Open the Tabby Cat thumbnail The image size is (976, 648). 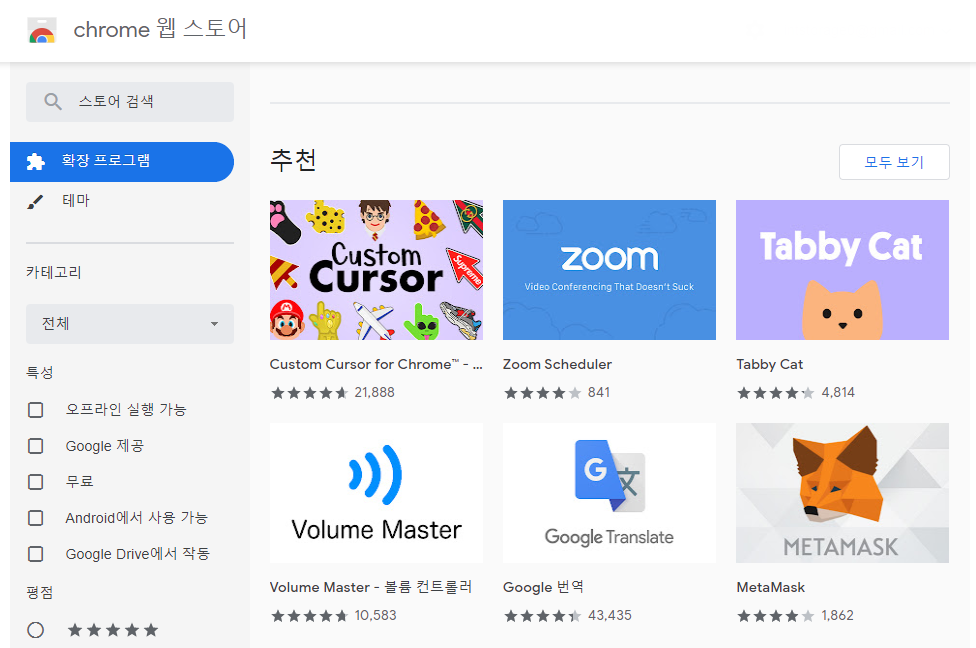pyautogui.click(x=842, y=270)
